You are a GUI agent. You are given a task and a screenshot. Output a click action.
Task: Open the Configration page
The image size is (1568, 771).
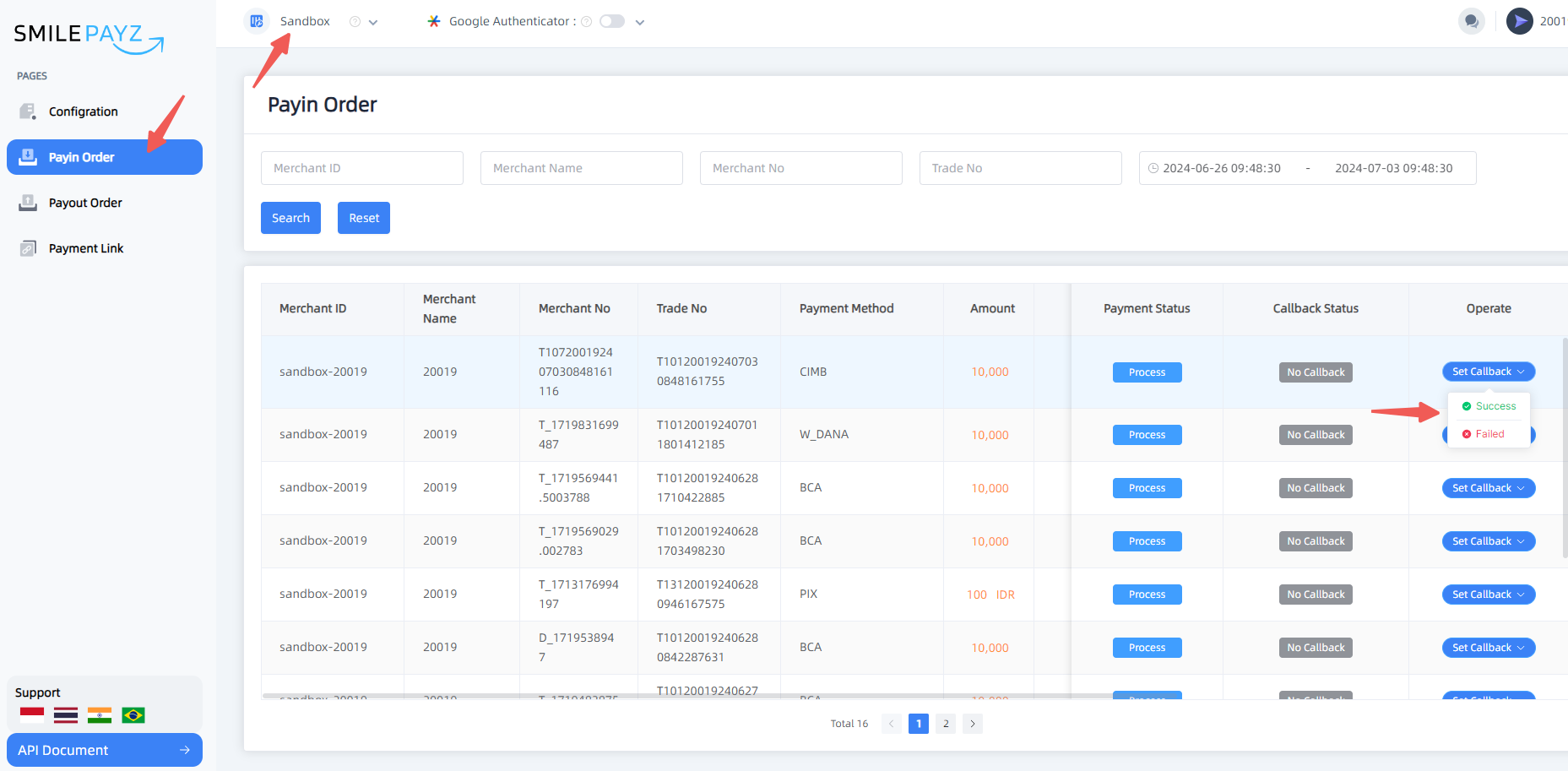click(105, 111)
